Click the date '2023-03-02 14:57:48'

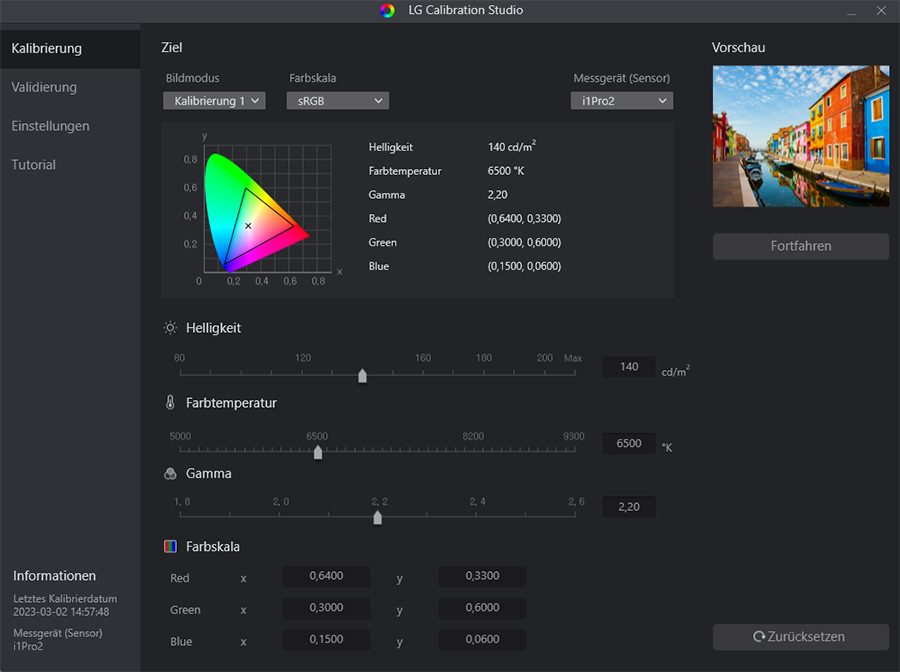(x=61, y=612)
